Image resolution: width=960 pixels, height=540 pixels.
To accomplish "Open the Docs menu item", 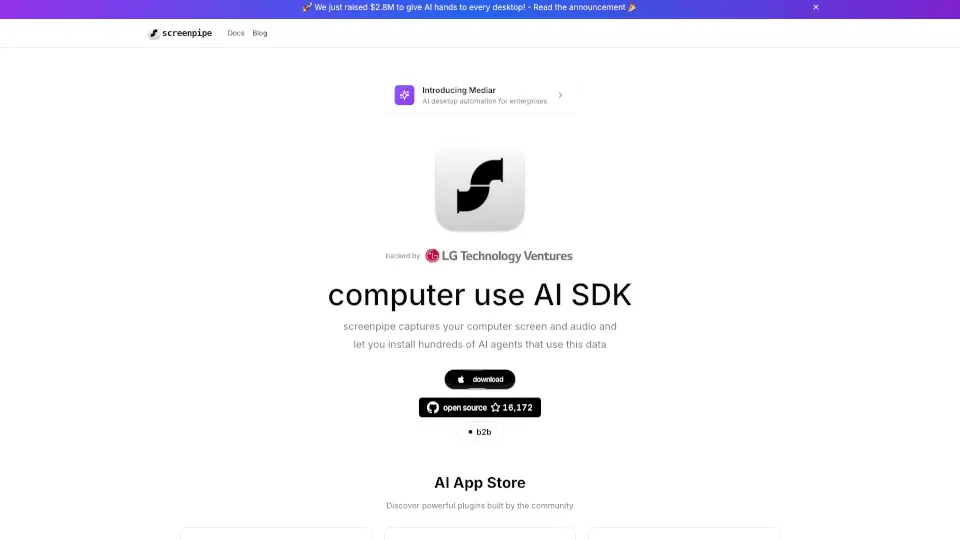I will point(236,33).
